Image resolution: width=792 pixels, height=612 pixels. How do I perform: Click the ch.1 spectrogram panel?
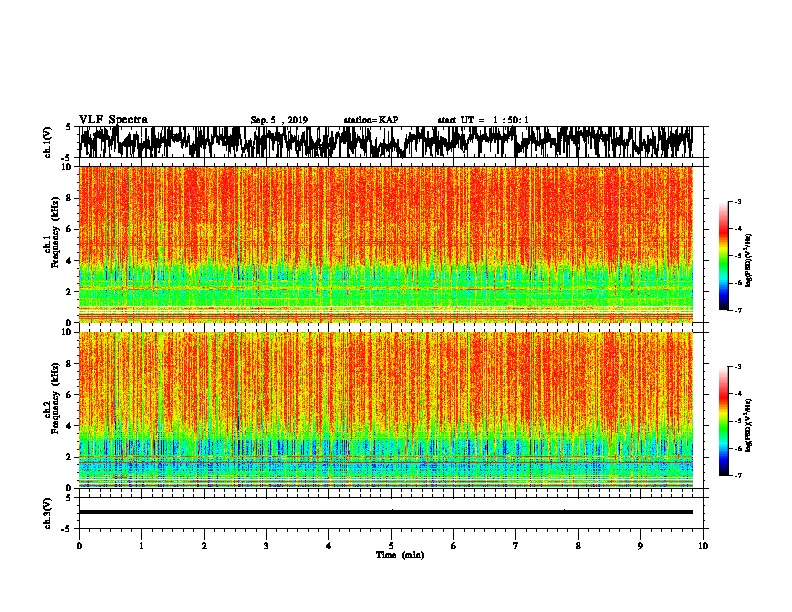(386, 244)
